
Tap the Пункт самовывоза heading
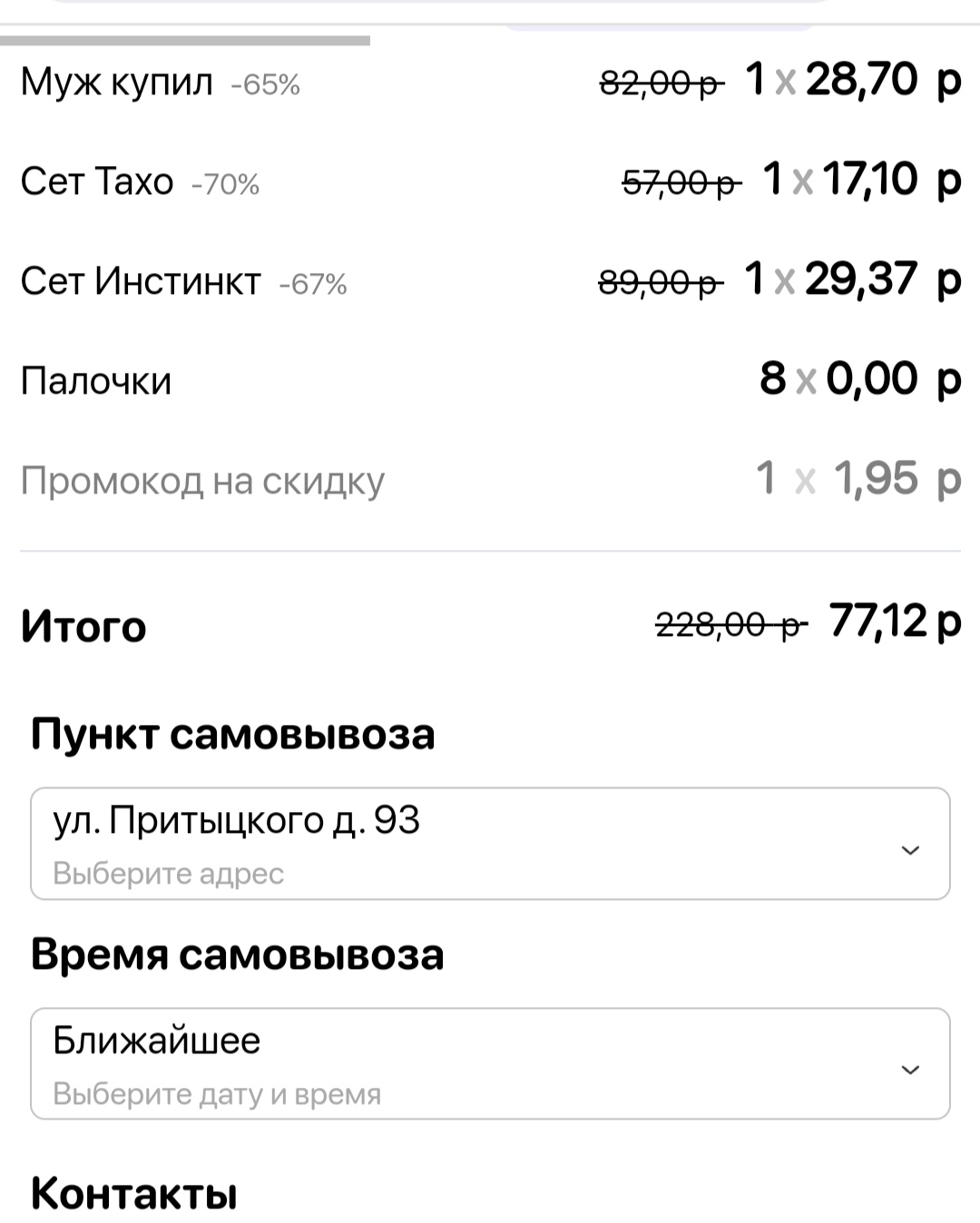tap(233, 734)
